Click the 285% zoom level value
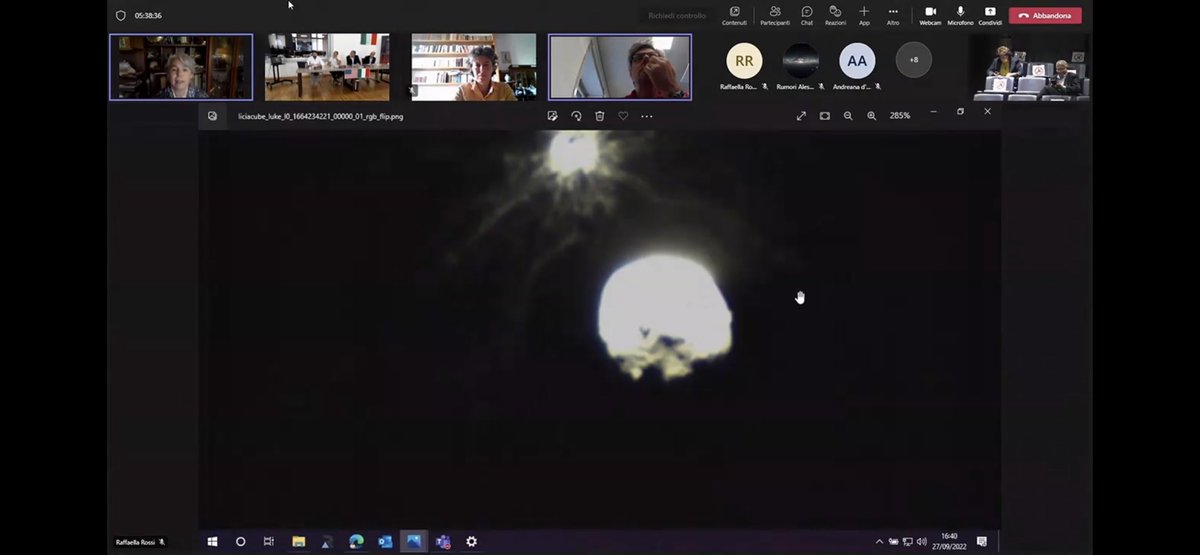 900,116
